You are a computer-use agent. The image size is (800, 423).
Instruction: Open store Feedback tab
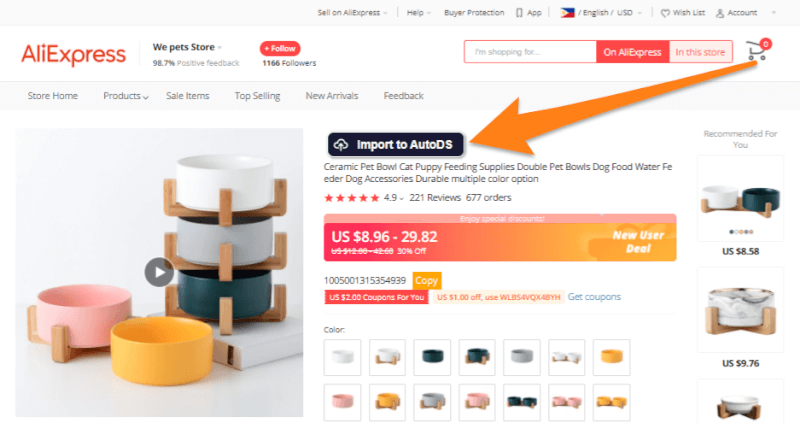coord(404,96)
